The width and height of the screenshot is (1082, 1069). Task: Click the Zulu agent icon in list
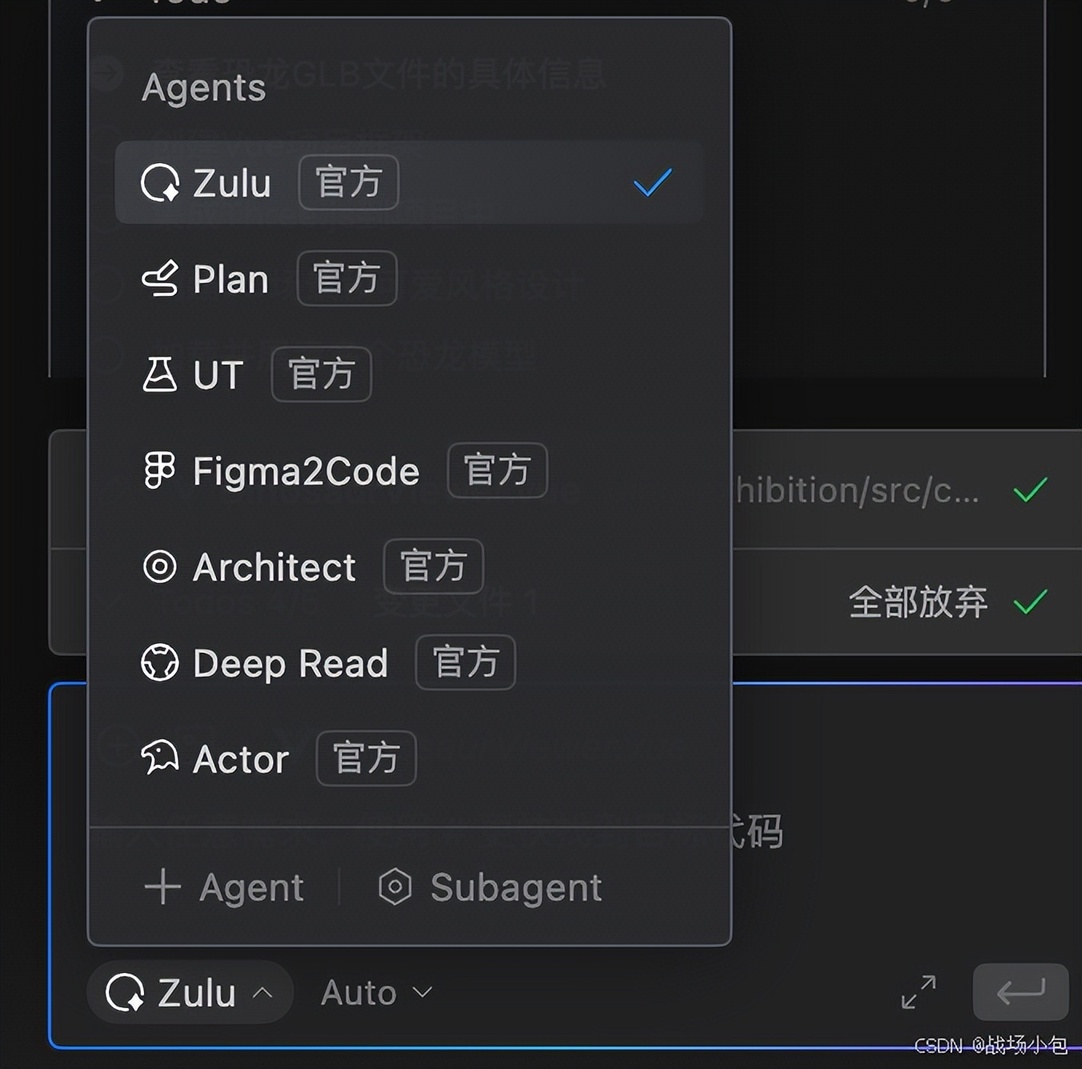coord(160,184)
